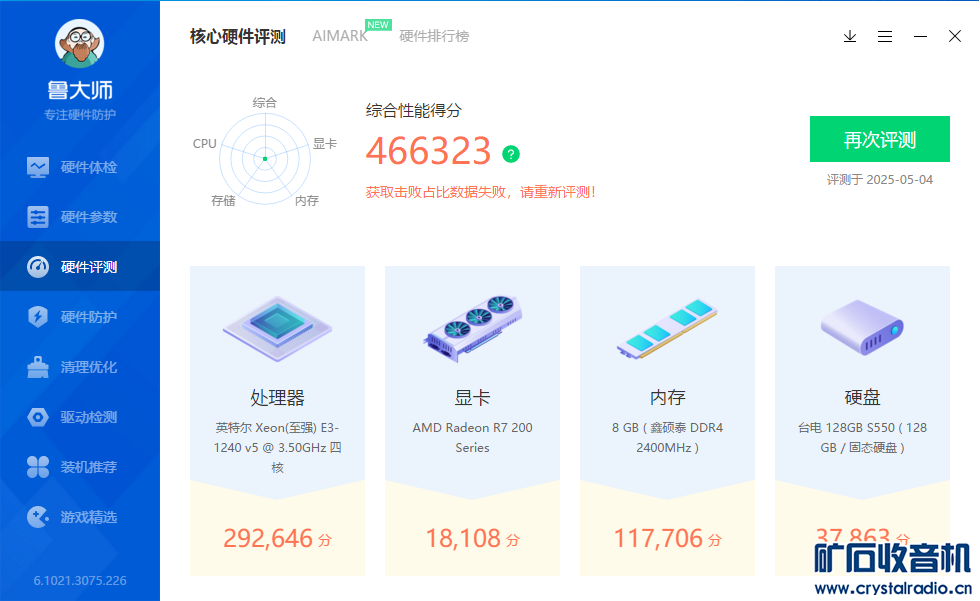The width and height of the screenshot is (980, 601).
Task: Click the graphics card icon
Action: click(x=472, y=328)
